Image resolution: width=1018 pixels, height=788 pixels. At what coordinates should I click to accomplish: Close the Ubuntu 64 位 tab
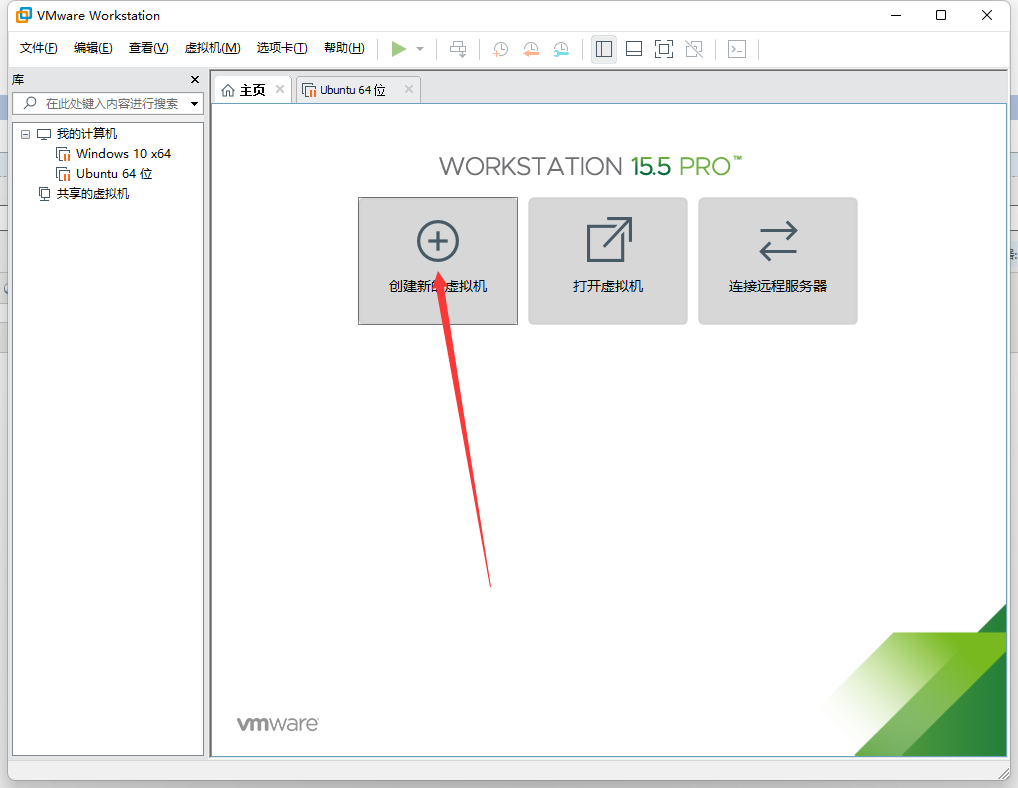pyautogui.click(x=408, y=90)
